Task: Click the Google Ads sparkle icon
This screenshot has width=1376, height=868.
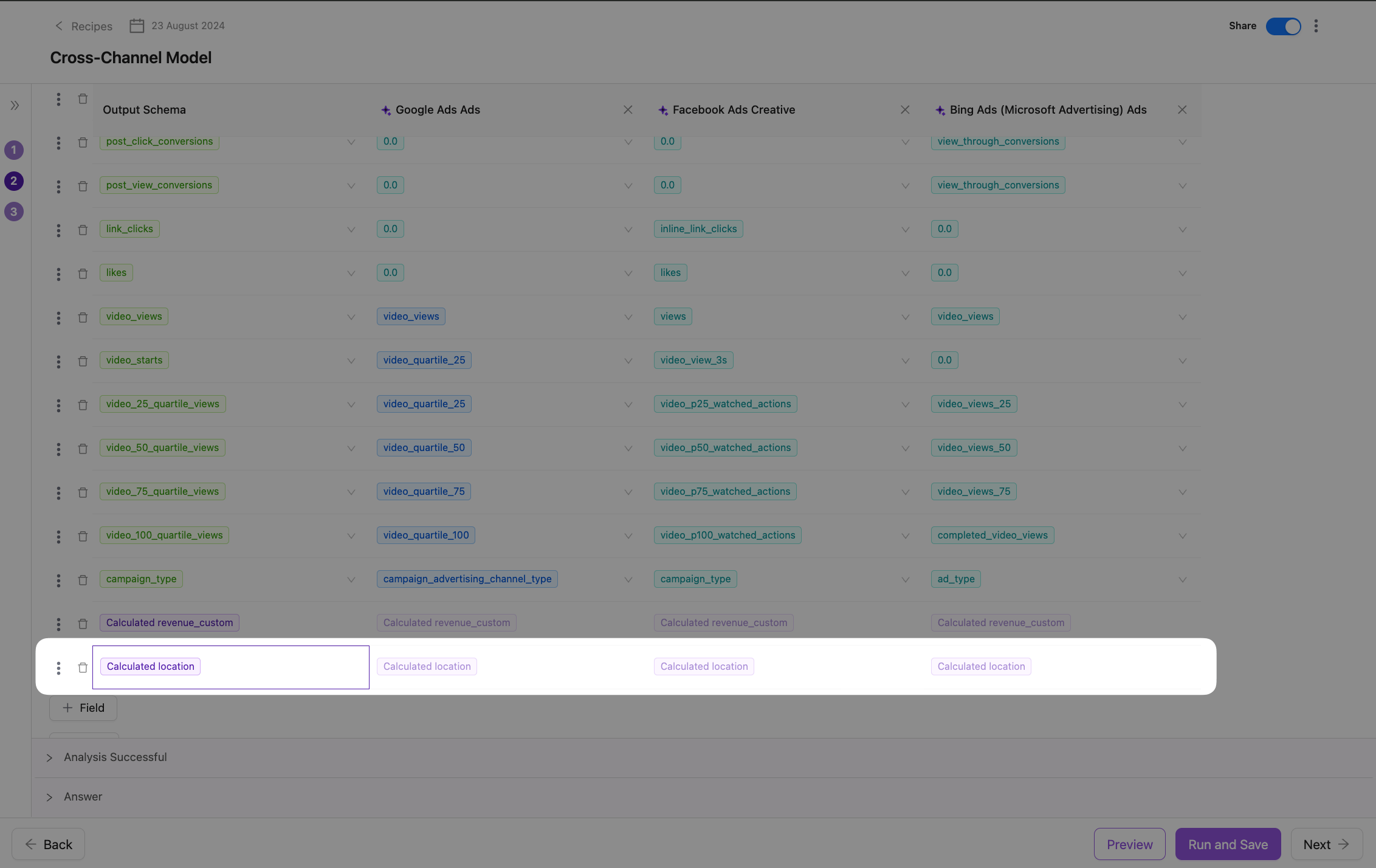Action: 386,110
